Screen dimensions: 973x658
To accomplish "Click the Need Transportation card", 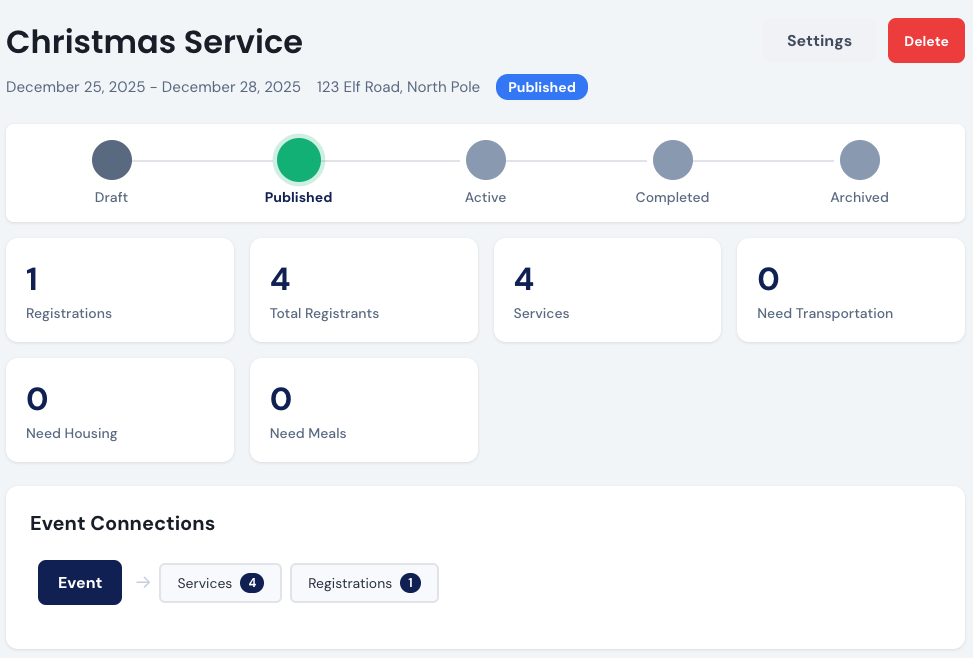I will (x=850, y=290).
